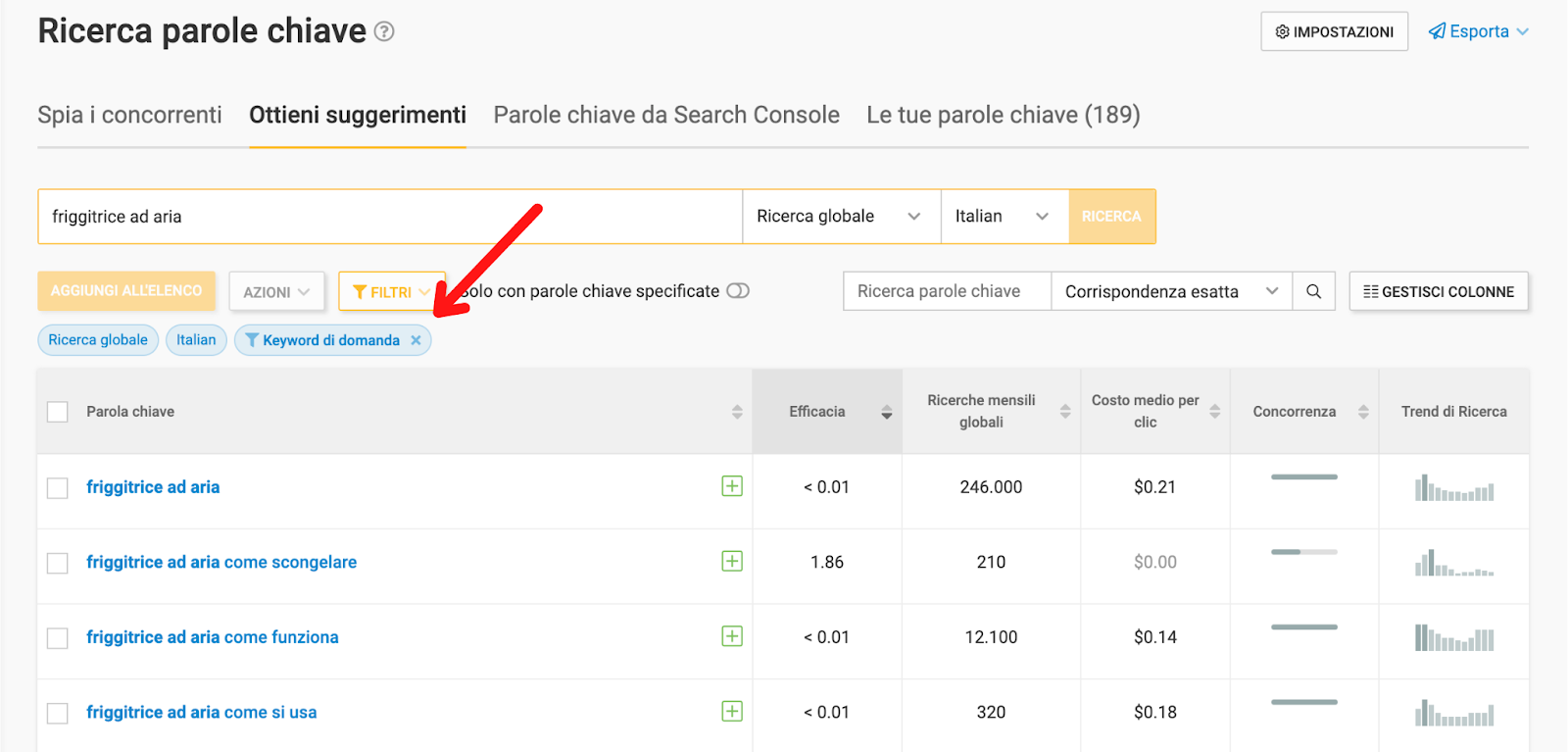Click the IMPOSTAZIONI button

coord(1334,31)
